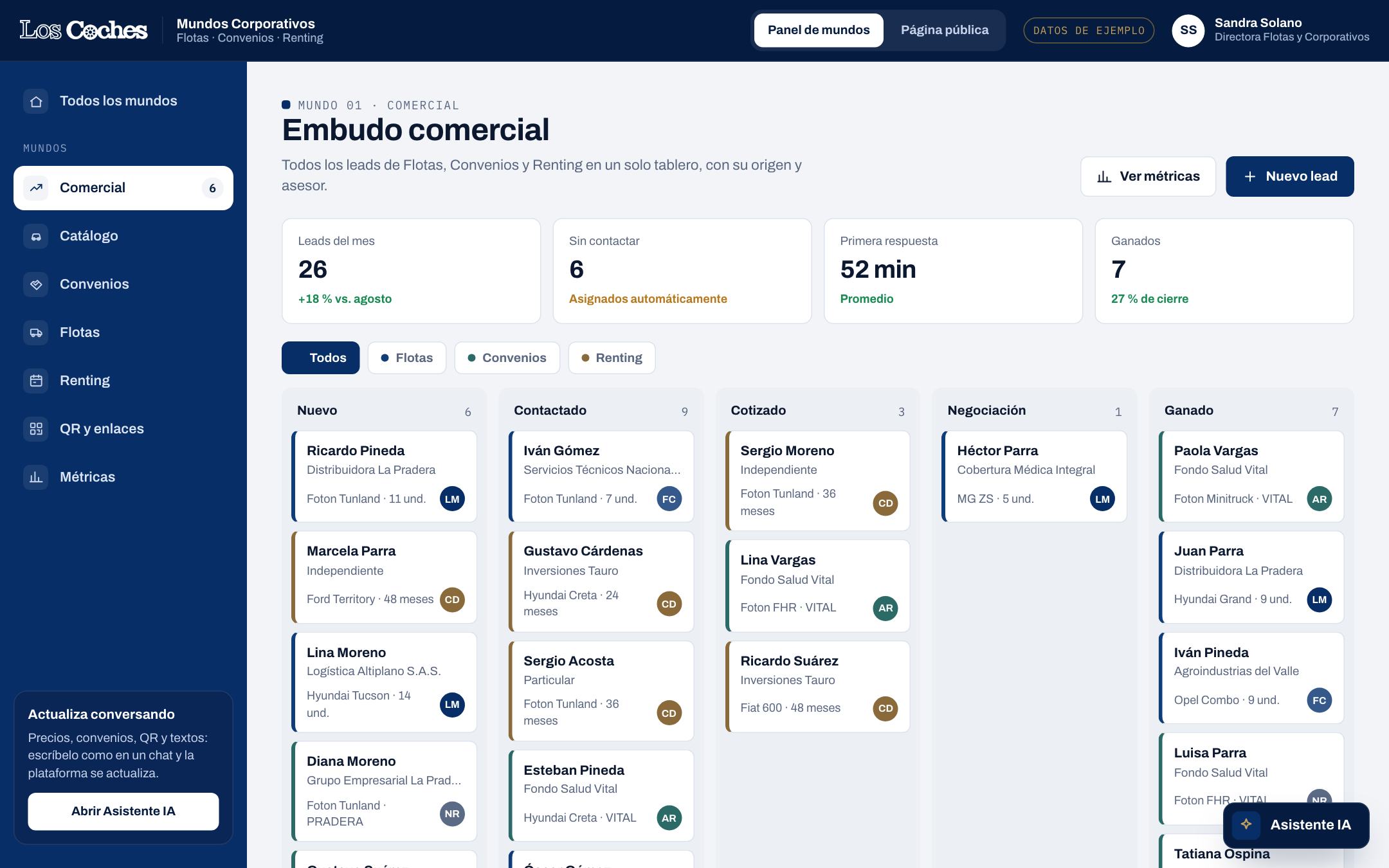Switch to Página pública view
This screenshot has width=1389, height=868.
pos(945,30)
